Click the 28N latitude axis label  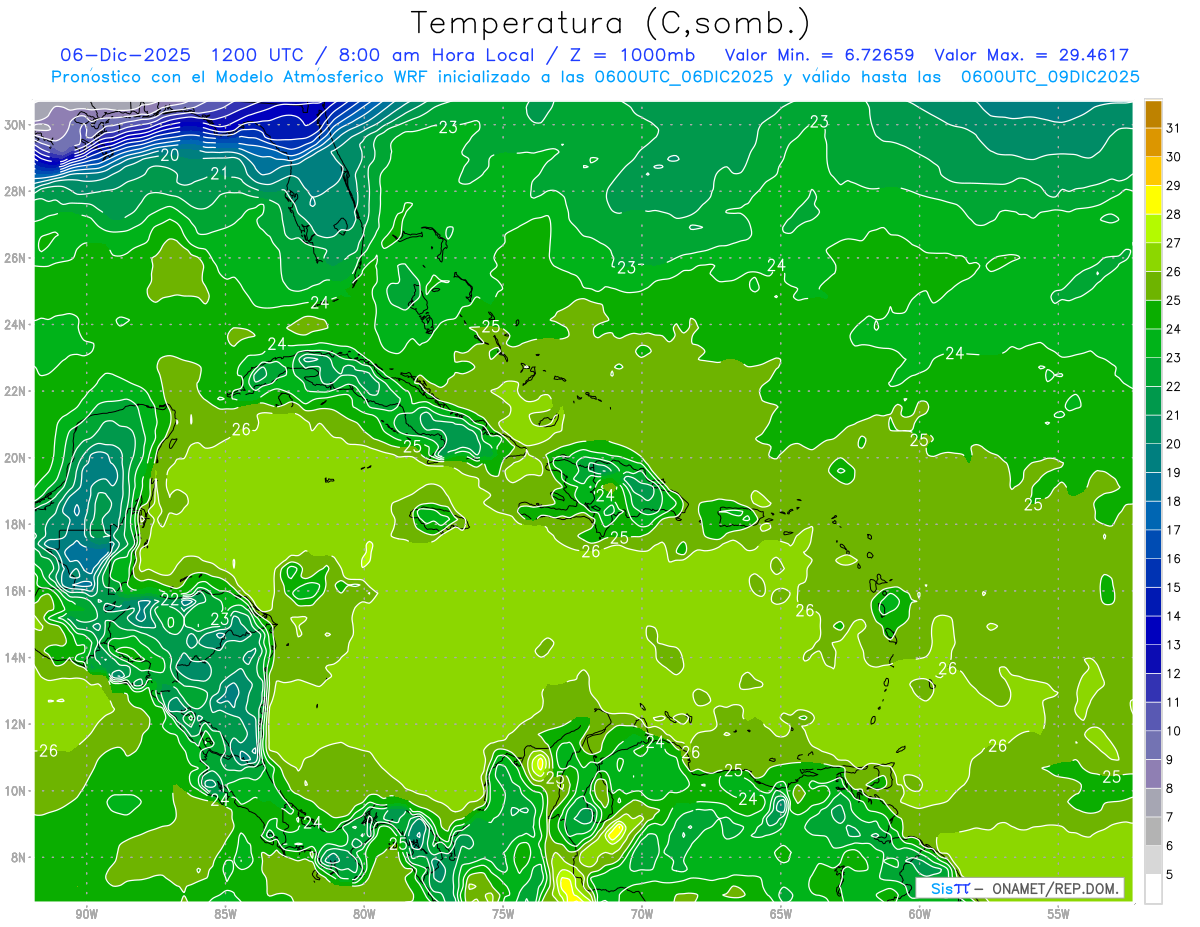point(17,191)
